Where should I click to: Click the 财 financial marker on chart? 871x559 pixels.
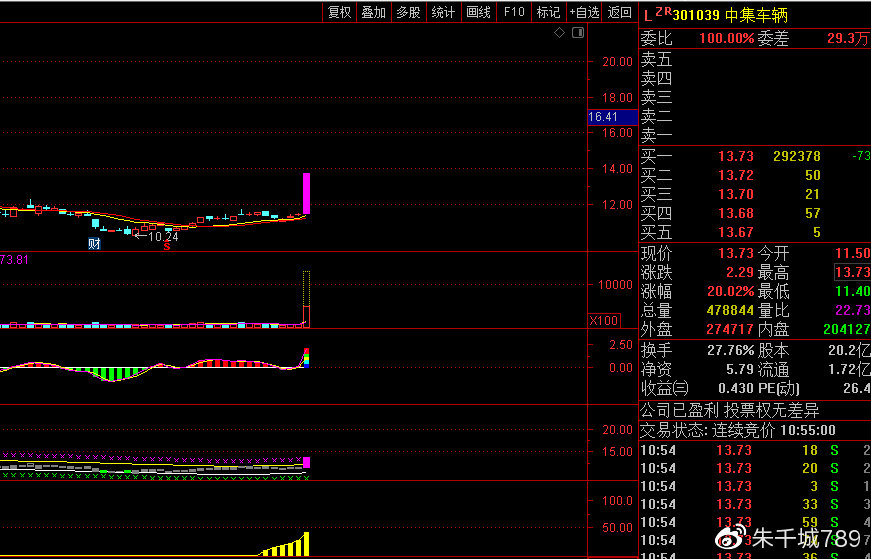pyautogui.click(x=94, y=243)
